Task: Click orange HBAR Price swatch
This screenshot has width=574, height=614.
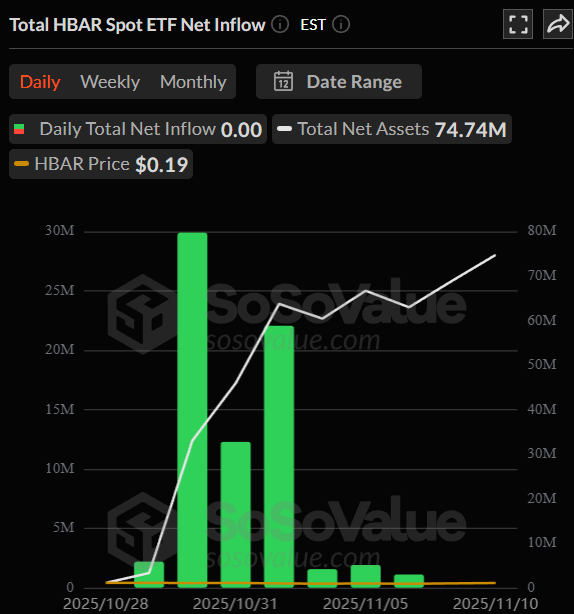Action: [22, 163]
